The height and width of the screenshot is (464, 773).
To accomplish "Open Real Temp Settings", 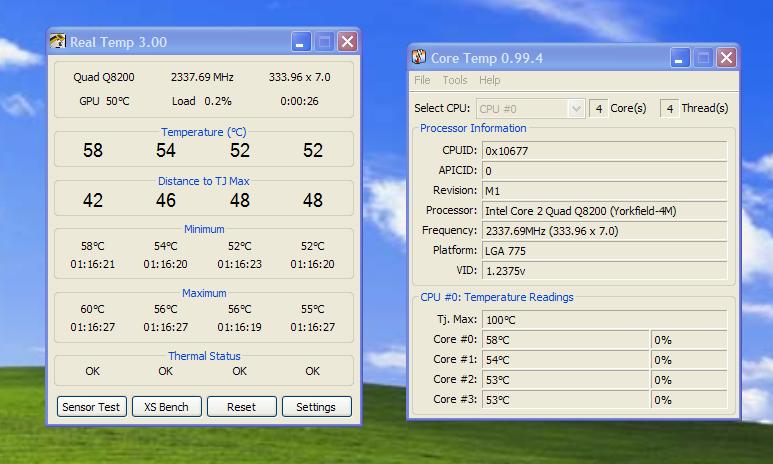I will (x=316, y=407).
